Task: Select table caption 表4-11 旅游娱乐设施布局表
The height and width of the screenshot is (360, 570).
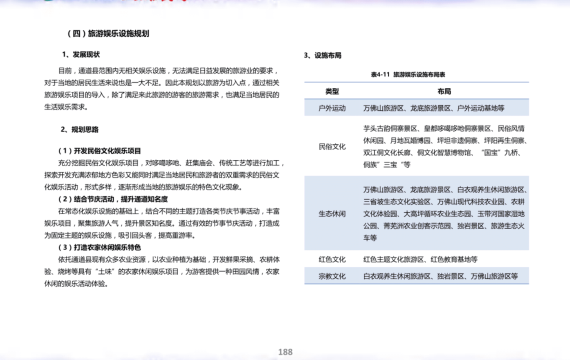Action: pyautogui.click(x=408, y=75)
